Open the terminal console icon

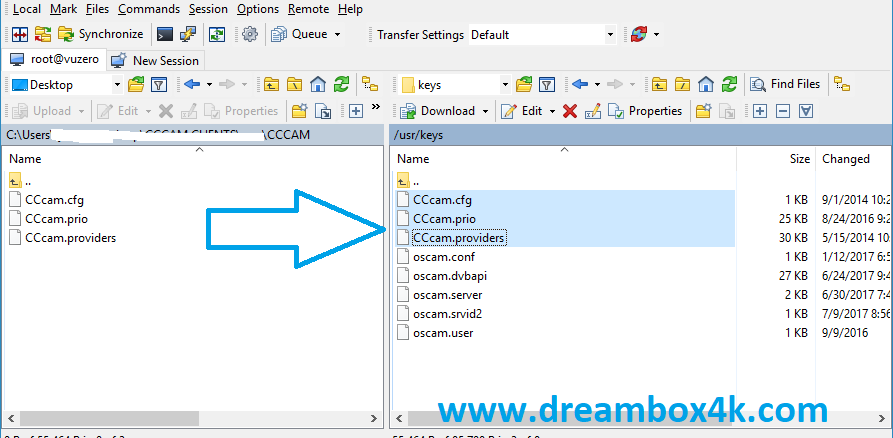tap(165, 34)
